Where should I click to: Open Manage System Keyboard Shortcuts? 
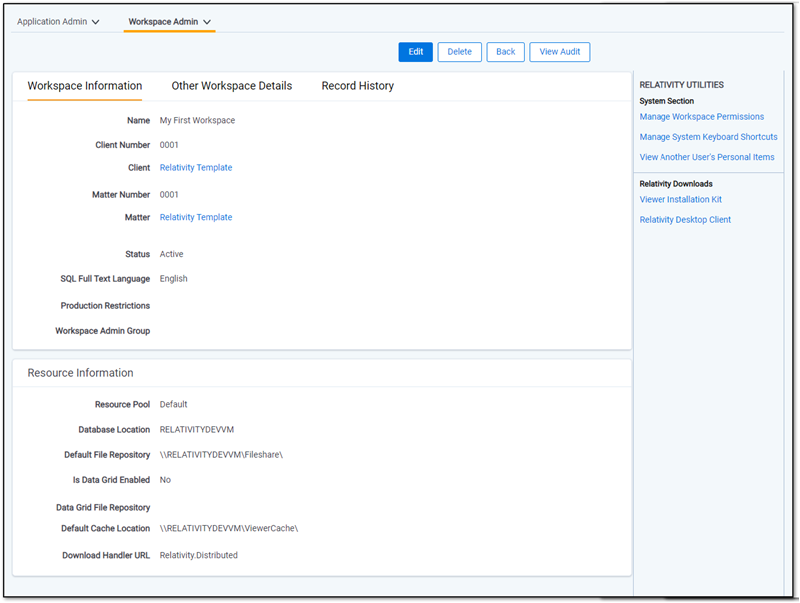[x=708, y=137]
